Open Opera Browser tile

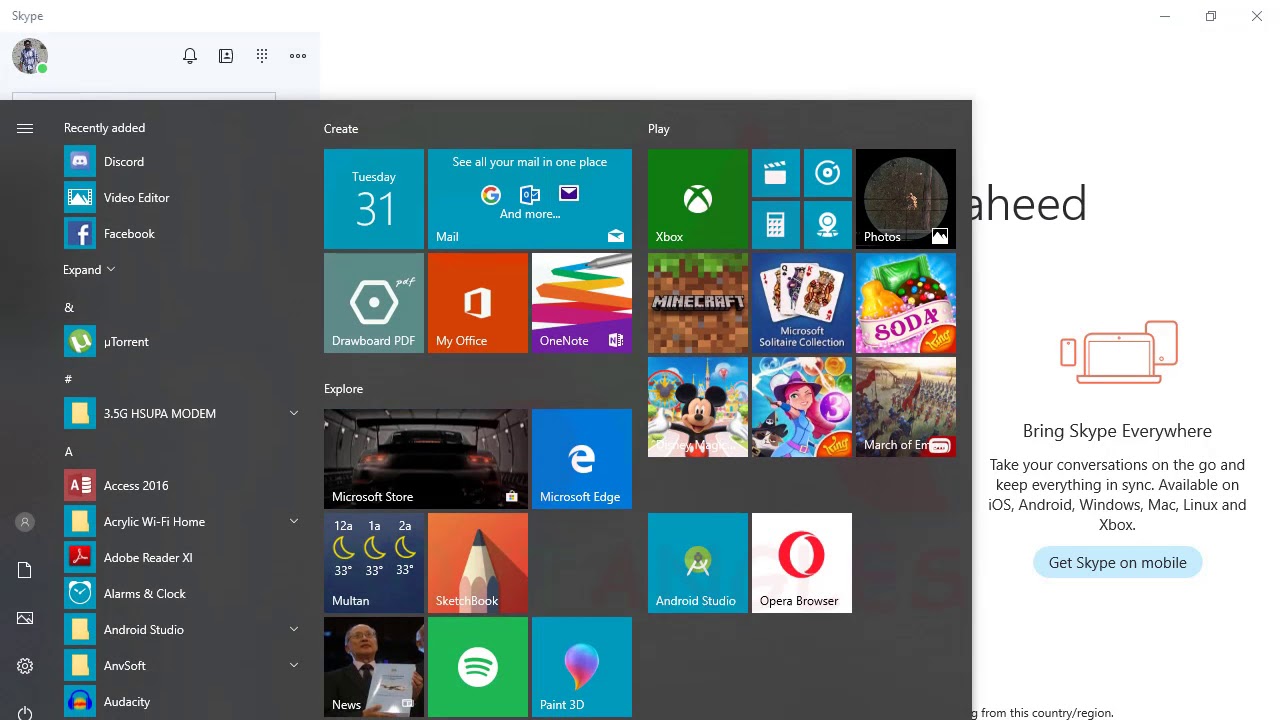point(802,563)
